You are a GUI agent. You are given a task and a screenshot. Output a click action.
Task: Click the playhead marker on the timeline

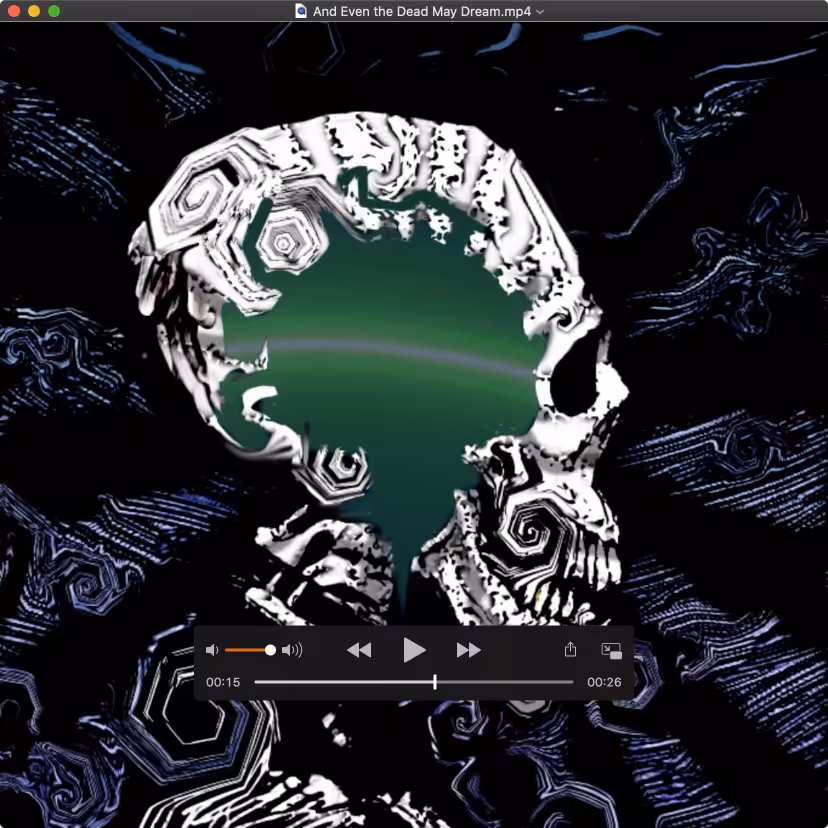[x=435, y=682]
